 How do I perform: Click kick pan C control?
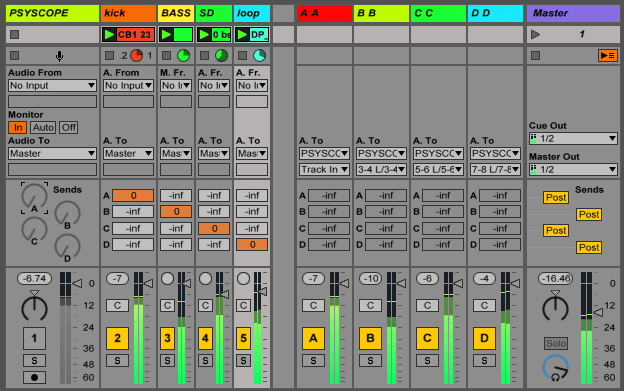[x=117, y=305]
